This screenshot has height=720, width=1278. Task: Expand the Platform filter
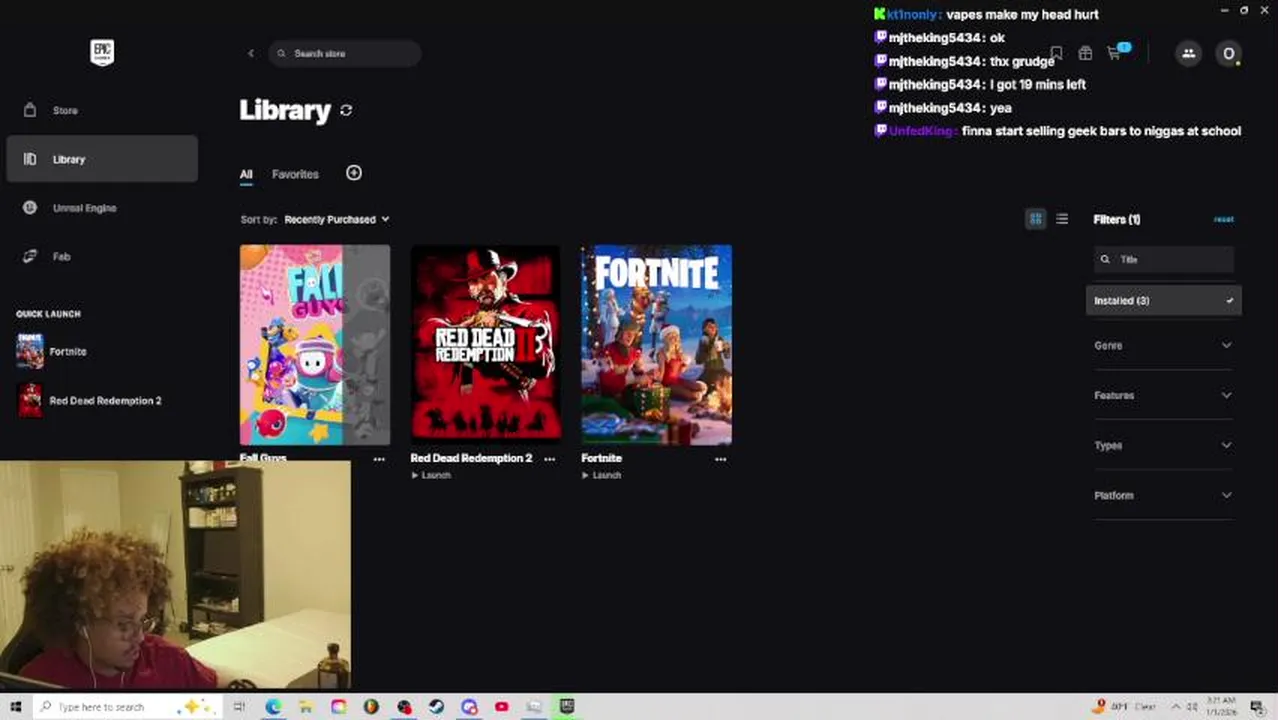pos(1164,495)
